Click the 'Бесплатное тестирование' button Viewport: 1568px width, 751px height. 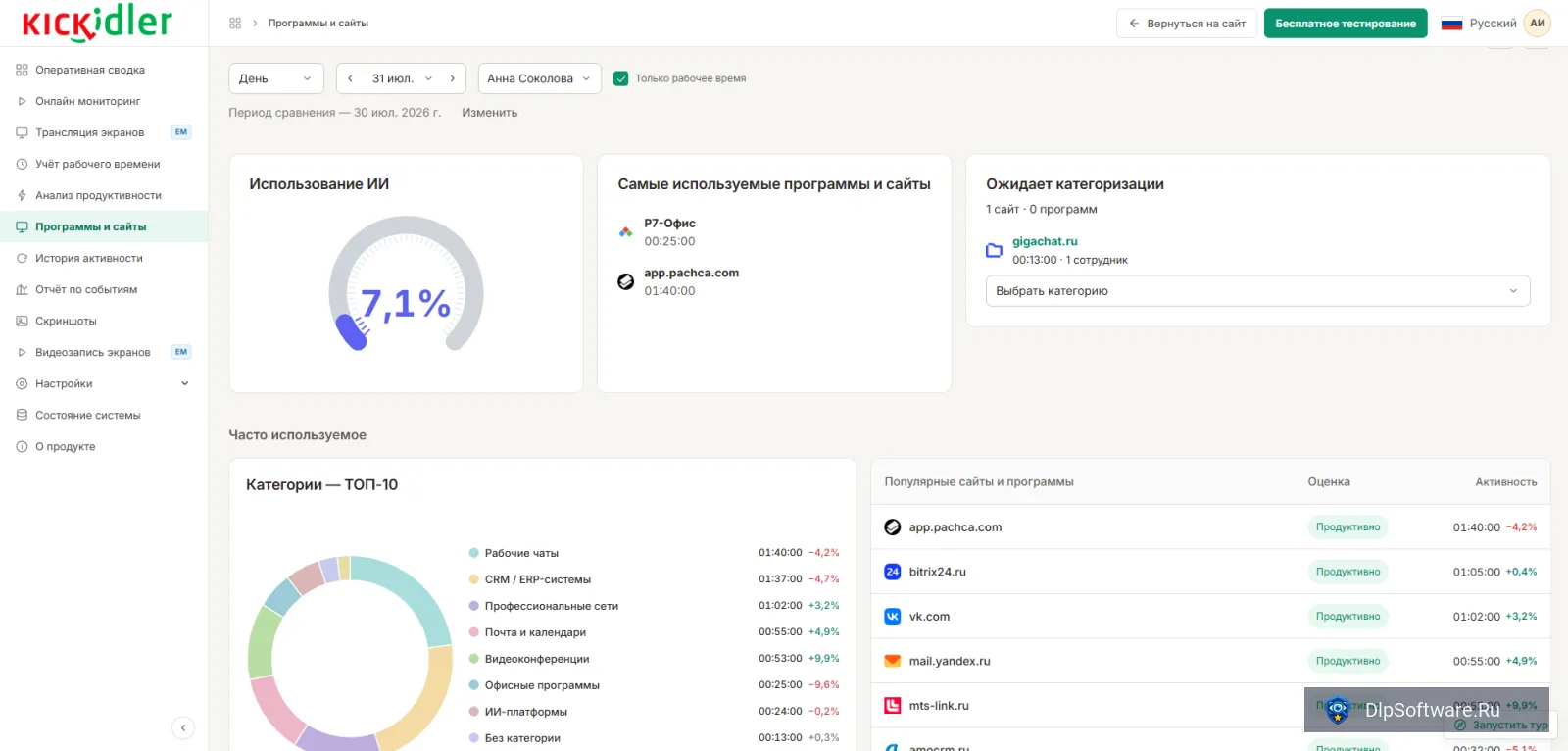point(1346,24)
